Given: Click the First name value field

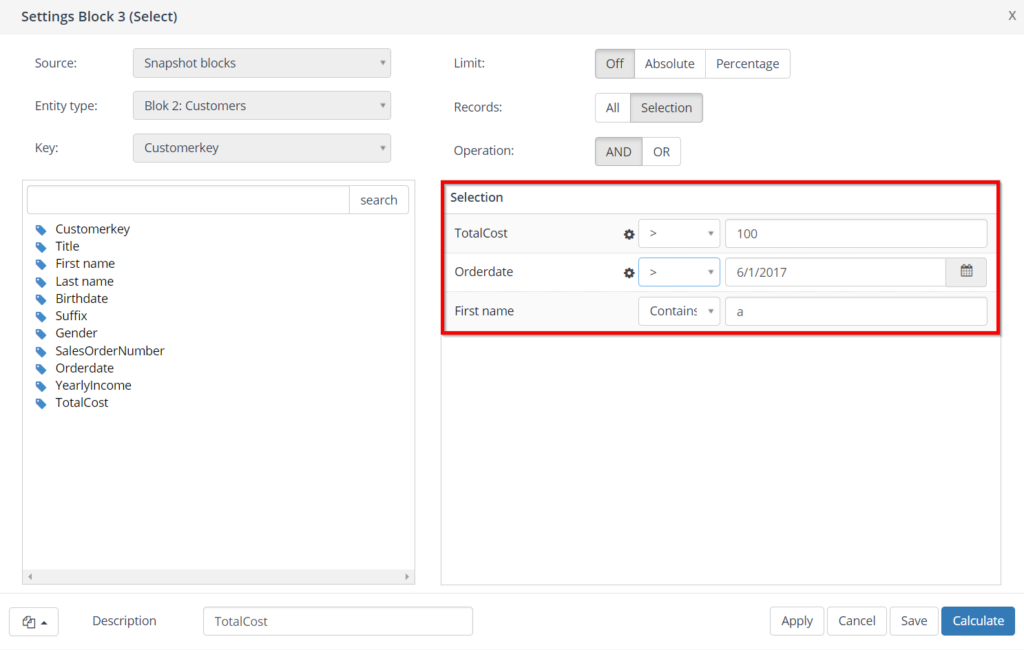Looking at the screenshot, I should point(856,311).
